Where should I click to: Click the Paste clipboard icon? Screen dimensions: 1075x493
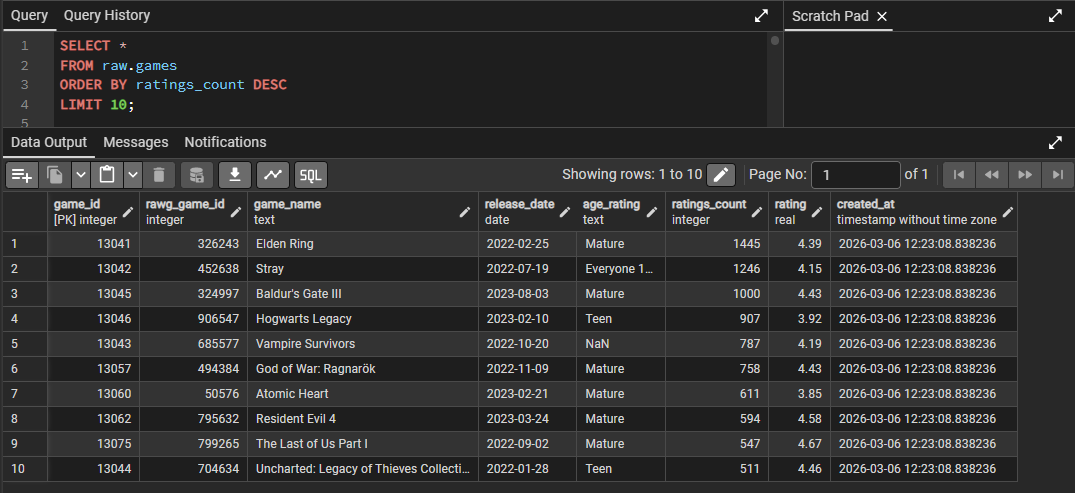[107, 175]
